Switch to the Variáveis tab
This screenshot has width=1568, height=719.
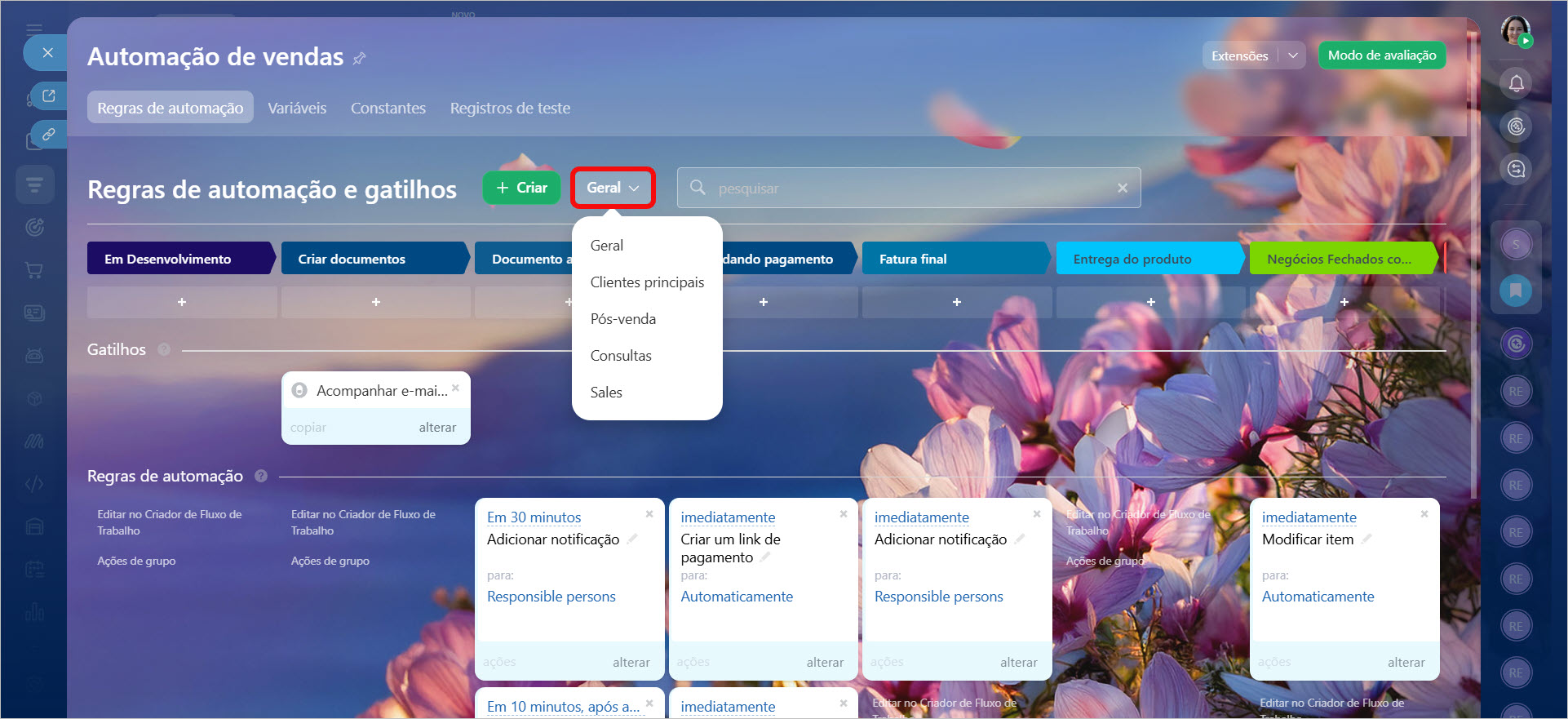pyautogui.click(x=297, y=108)
